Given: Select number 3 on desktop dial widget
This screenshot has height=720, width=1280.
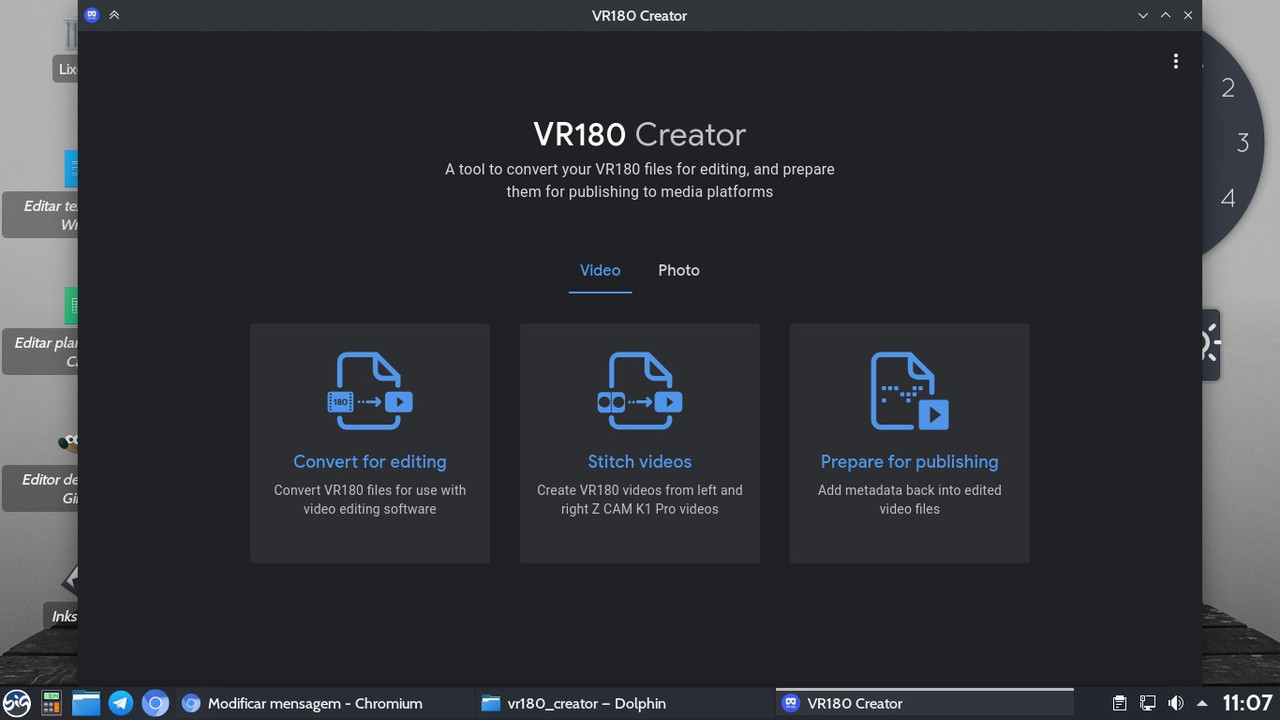Looking at the screenshot, I should [x=1243, y=143].
